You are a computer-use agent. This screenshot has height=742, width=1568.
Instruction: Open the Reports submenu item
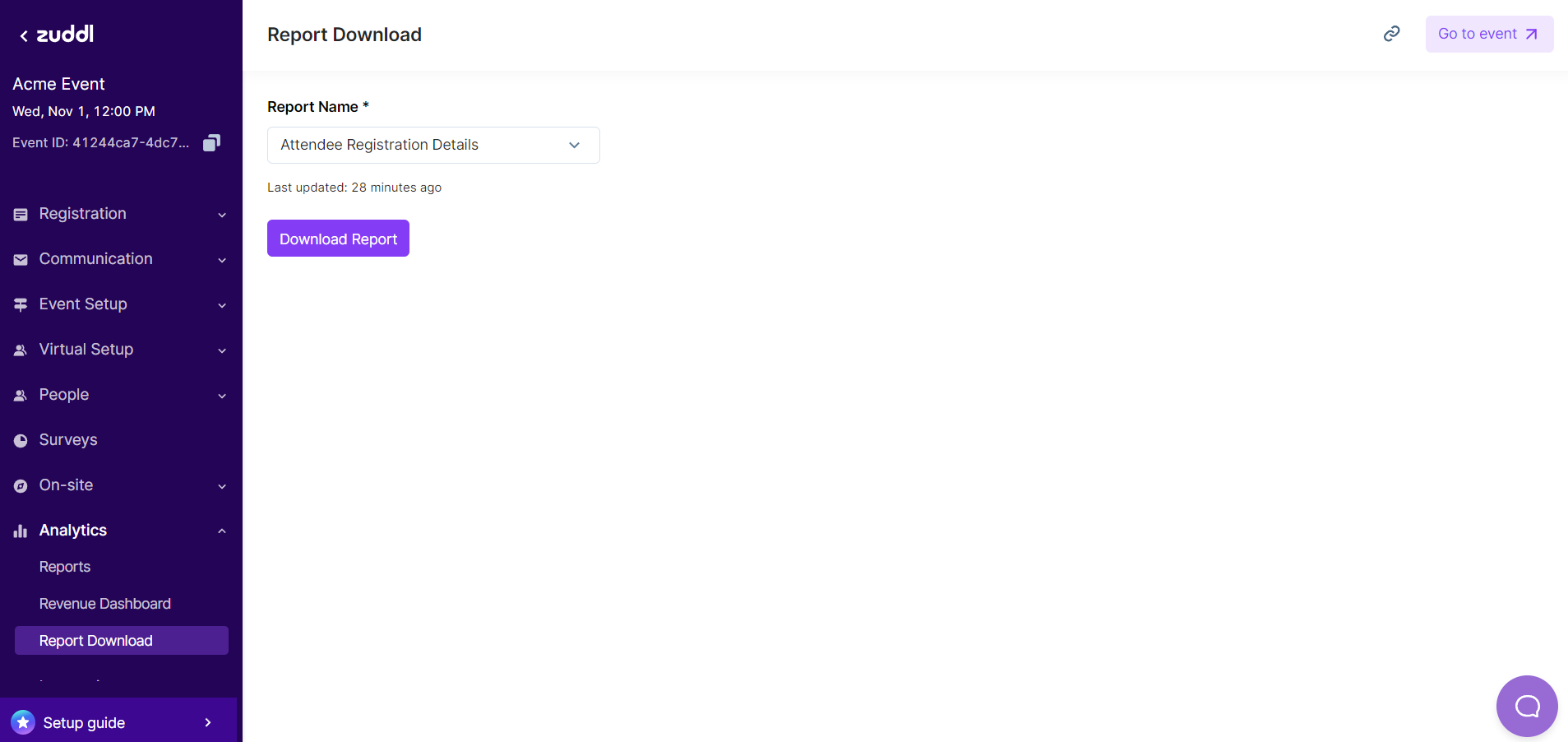coord(65,567)
